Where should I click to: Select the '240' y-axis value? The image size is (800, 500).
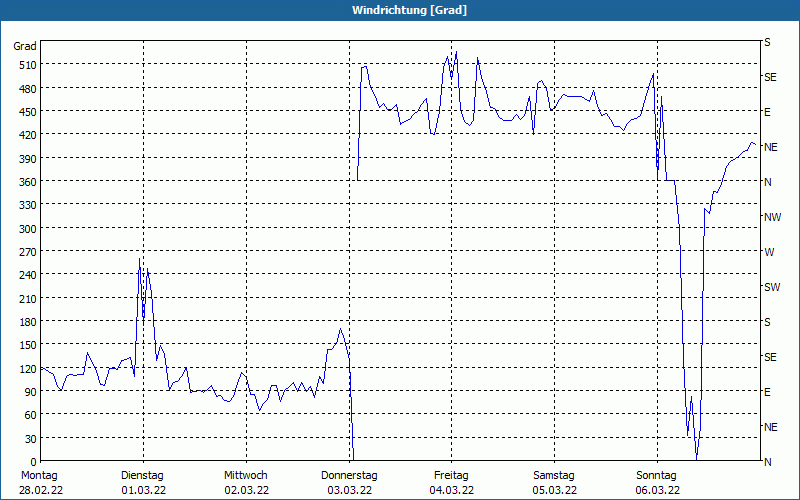28,276
